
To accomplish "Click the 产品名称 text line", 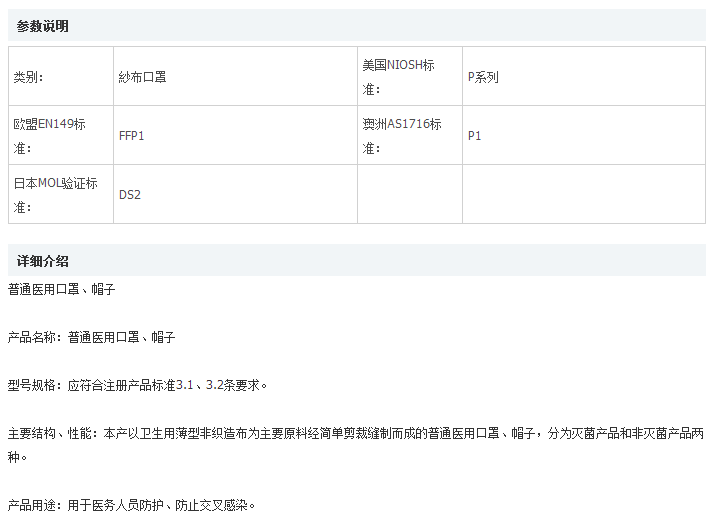I will 92,338.
